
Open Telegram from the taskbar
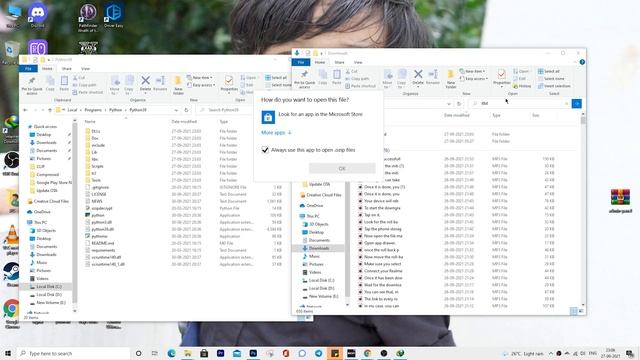[x=318, y=353]
